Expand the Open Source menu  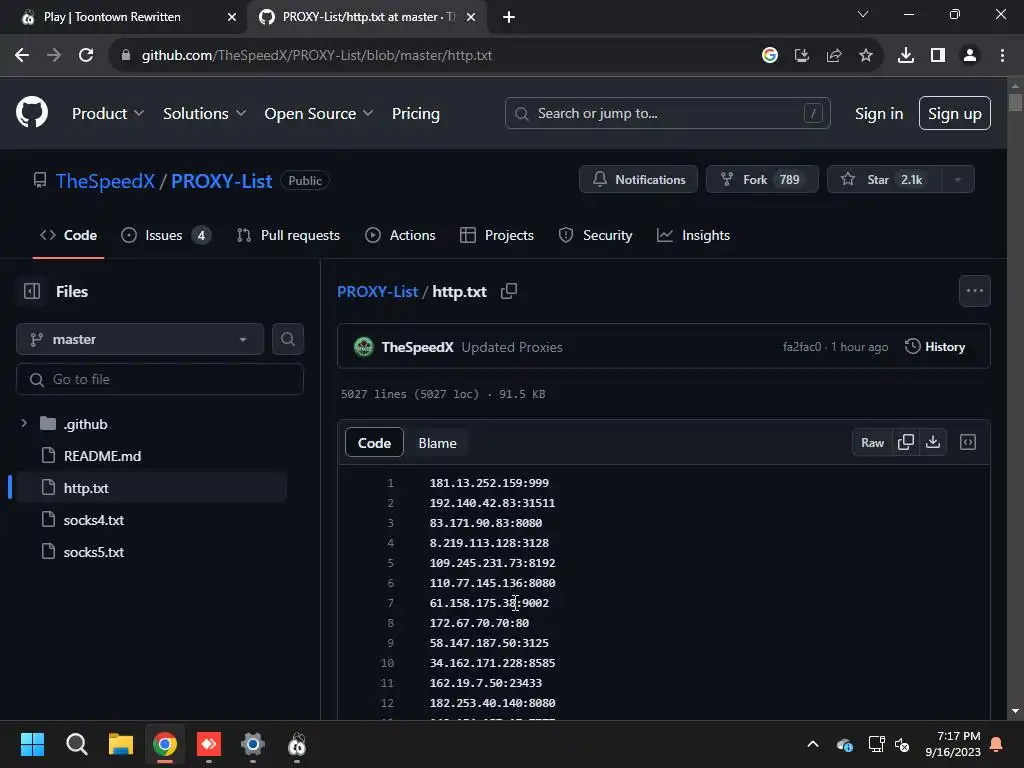tap(319, 114)
